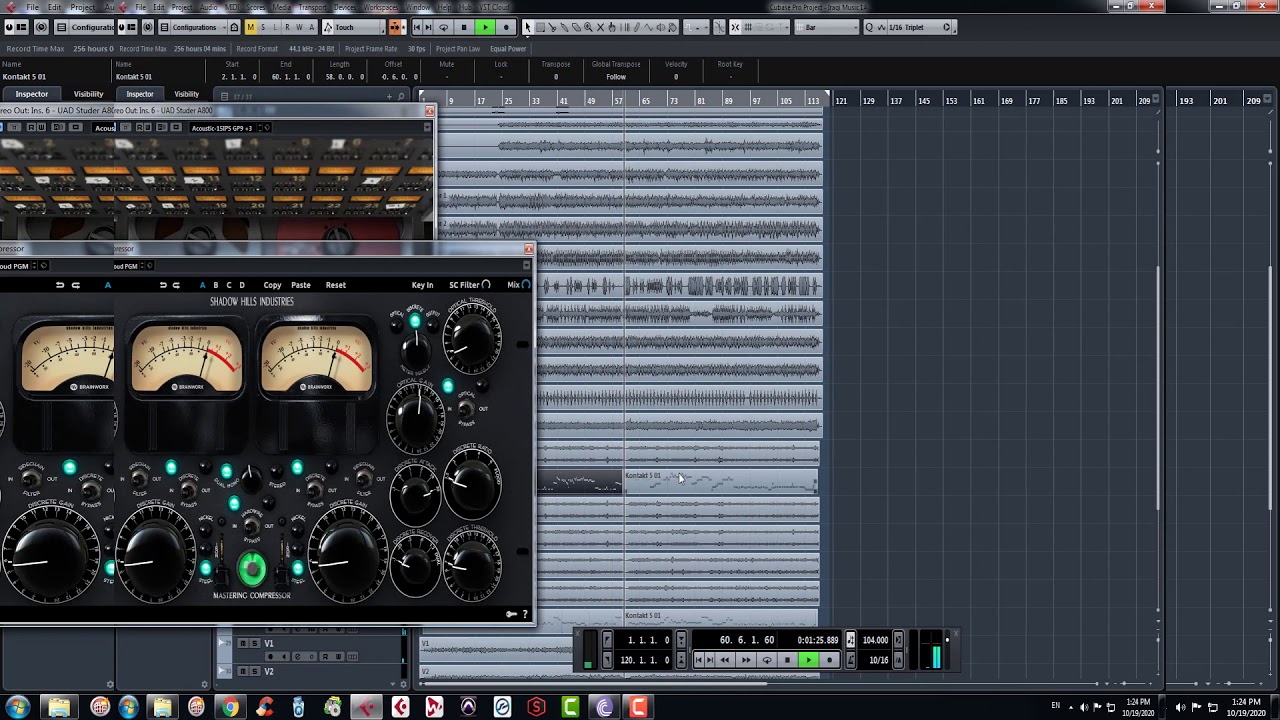Open the Devices menu
The width and height of the screenshot is (1280, 720).
344,7
